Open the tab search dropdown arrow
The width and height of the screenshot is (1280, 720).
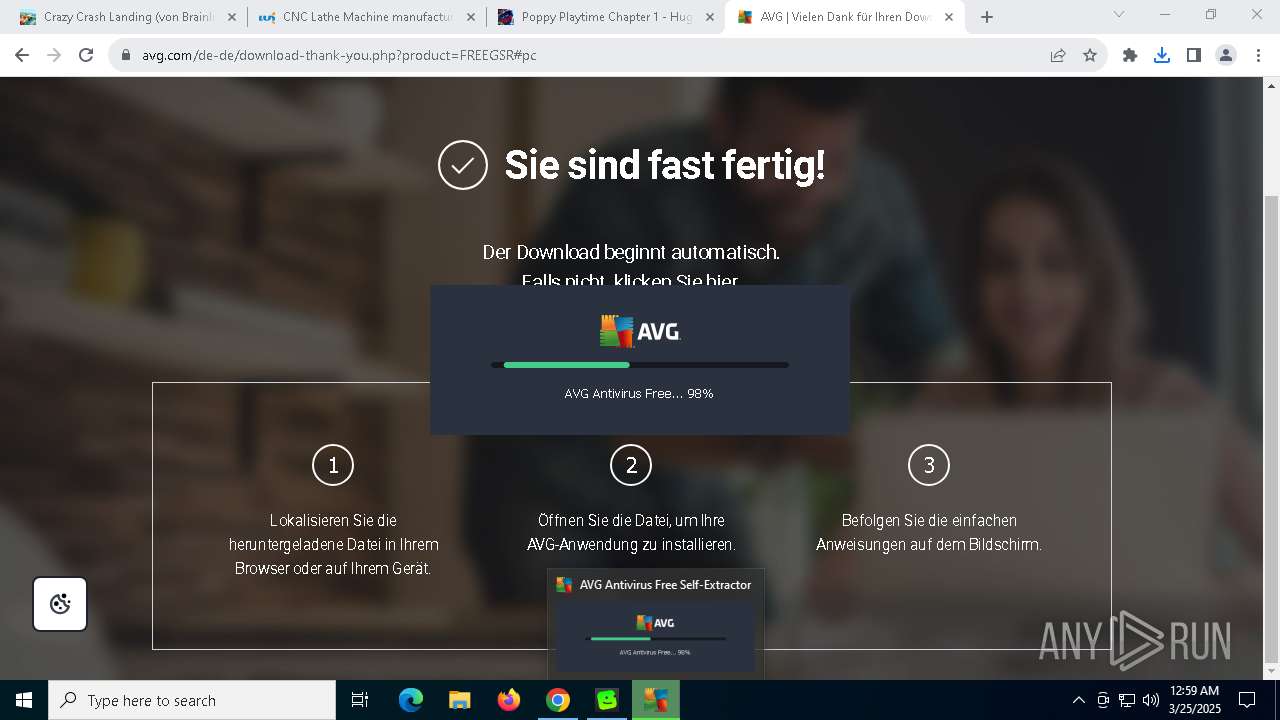point(1119,14)
